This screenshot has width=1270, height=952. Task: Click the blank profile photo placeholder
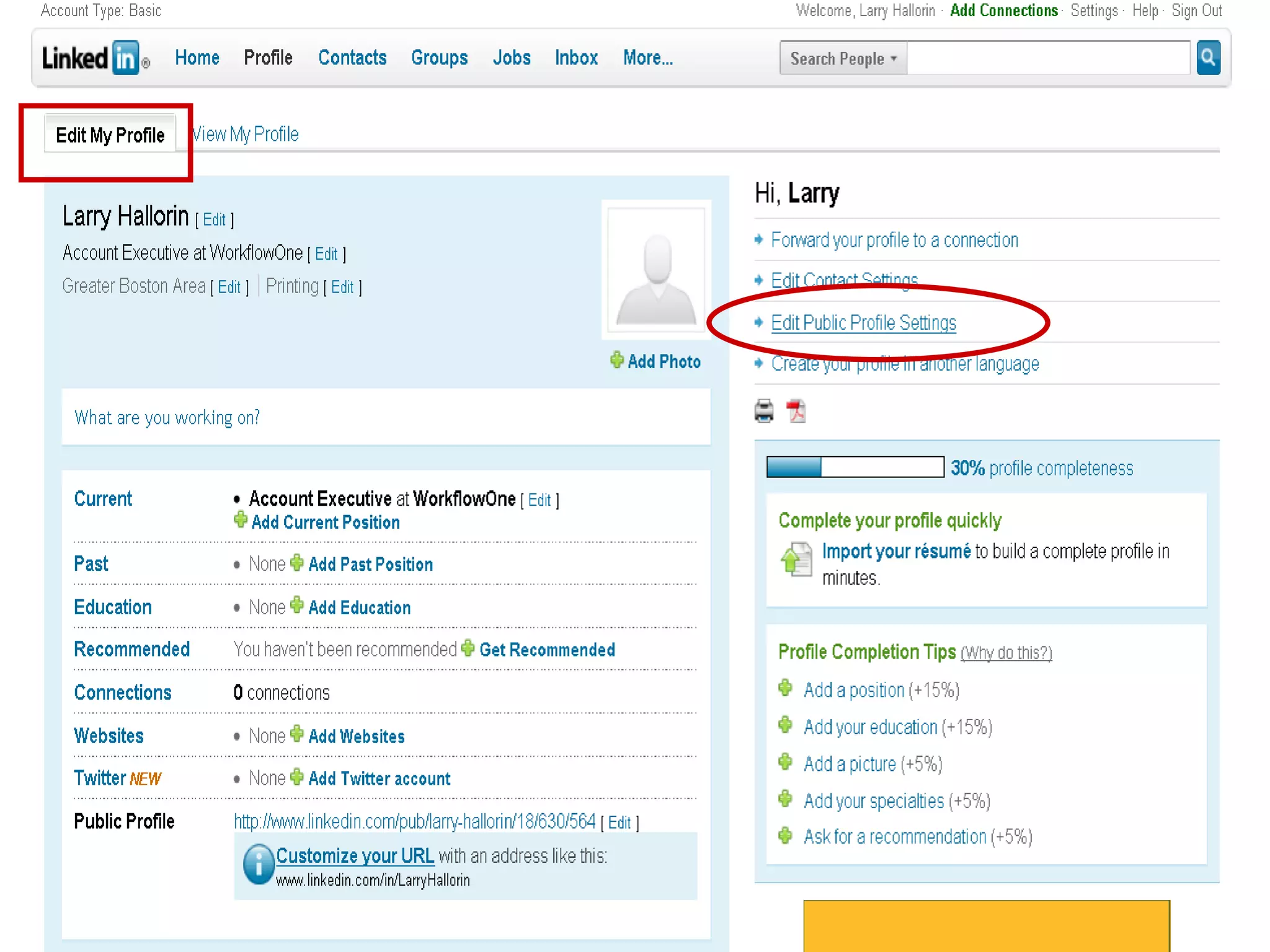point(656,270)
